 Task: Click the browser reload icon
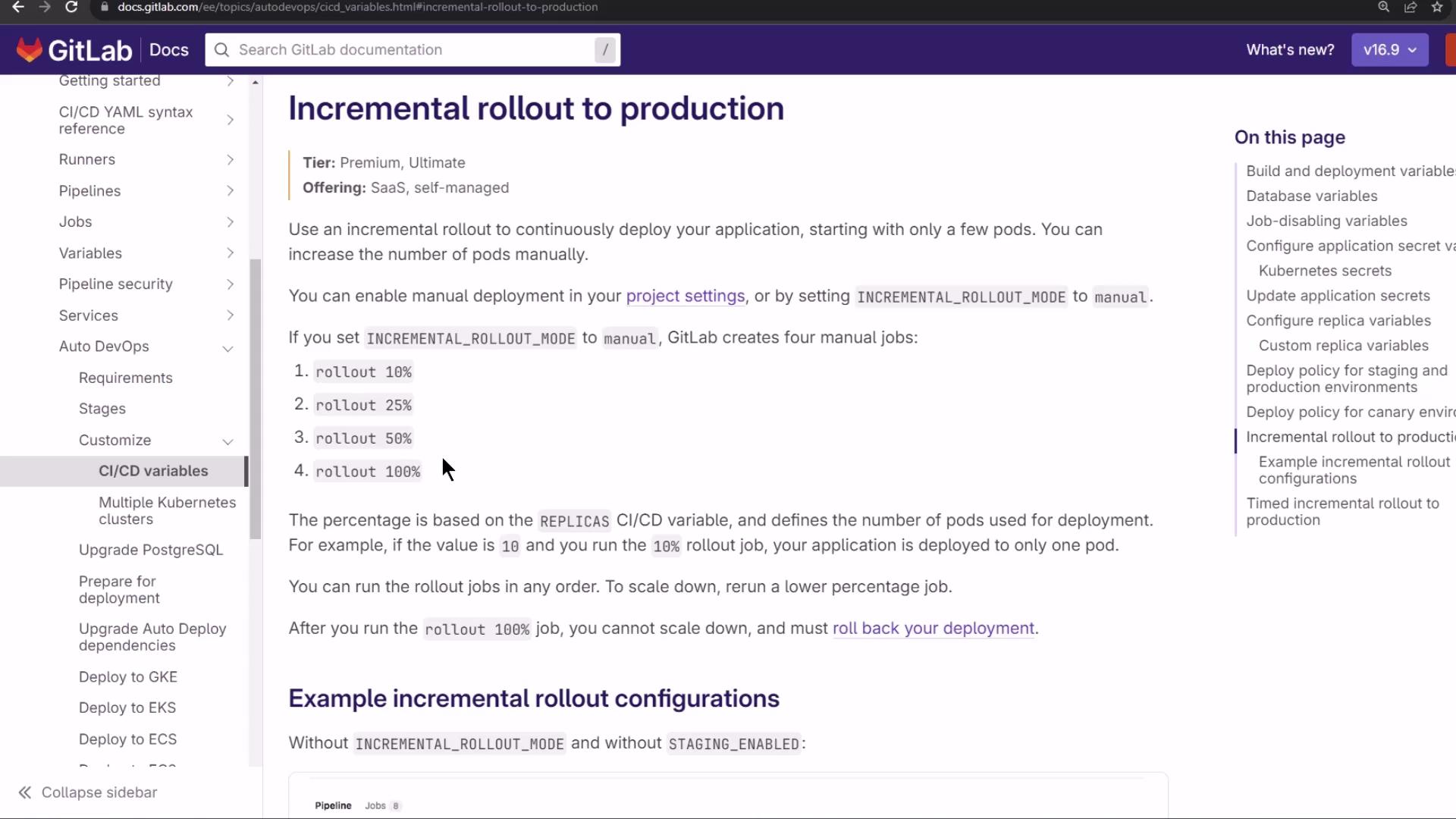point(71,8)
